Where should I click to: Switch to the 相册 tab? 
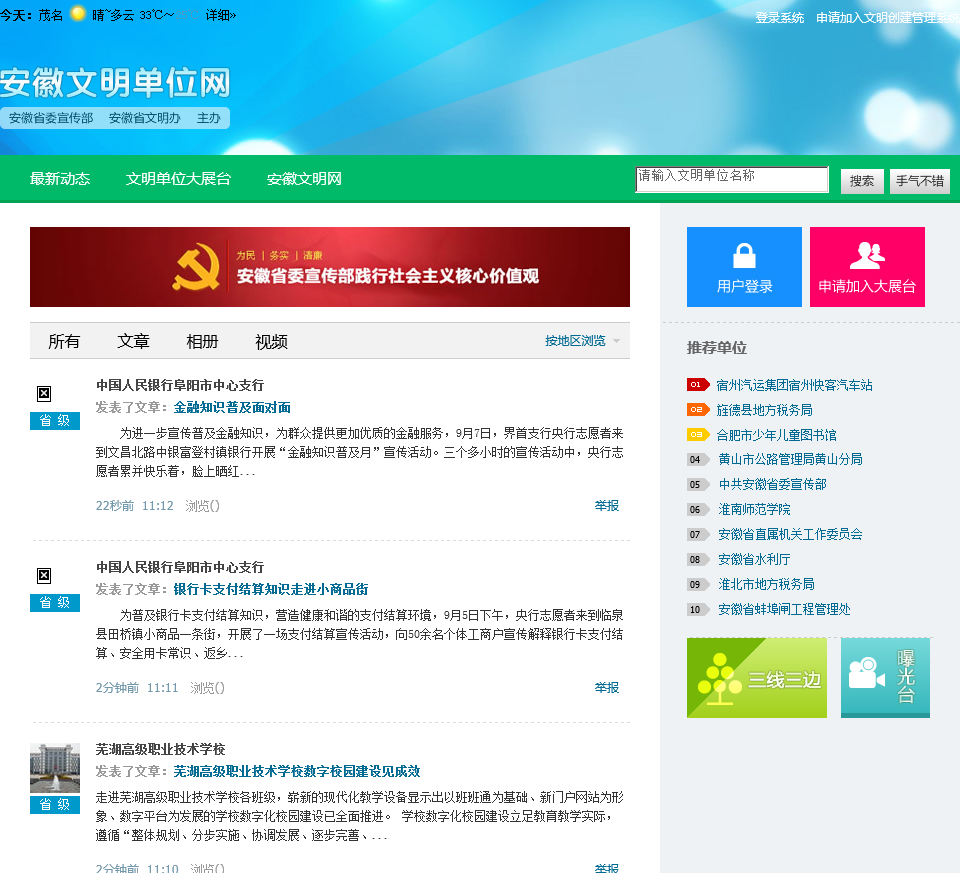[x=203, y=342]
